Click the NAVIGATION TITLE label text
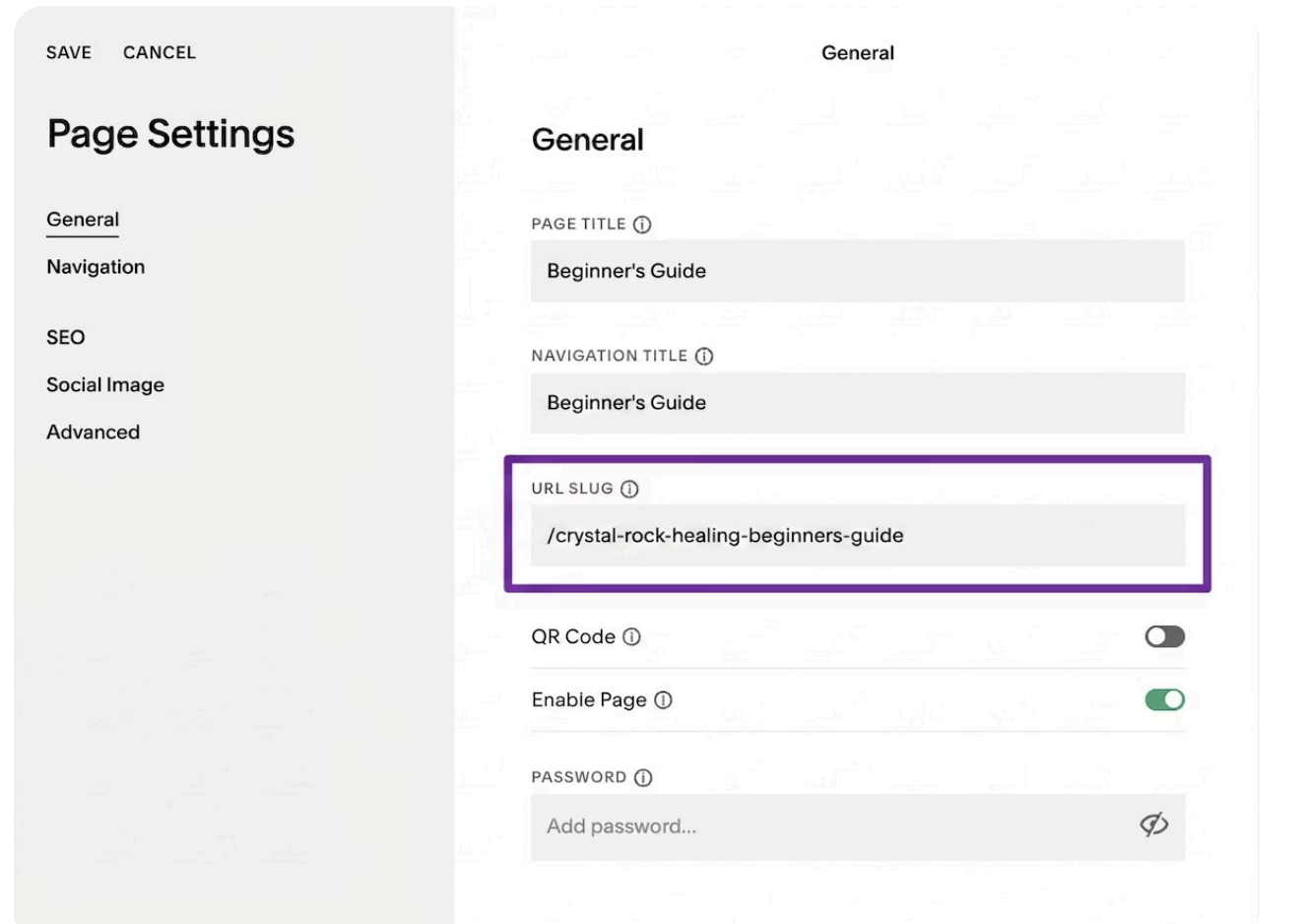1306x924 pixels. [x=610, y=357]
